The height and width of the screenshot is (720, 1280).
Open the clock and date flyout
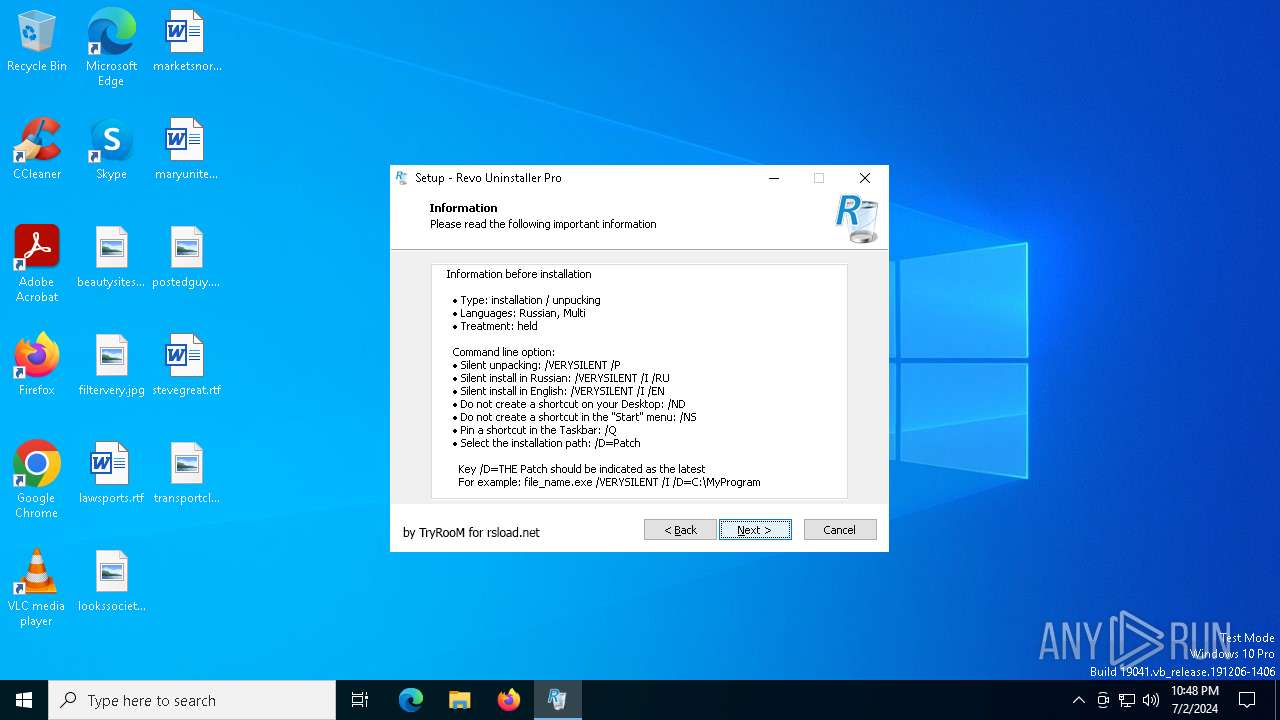(x=1194, y=700)
